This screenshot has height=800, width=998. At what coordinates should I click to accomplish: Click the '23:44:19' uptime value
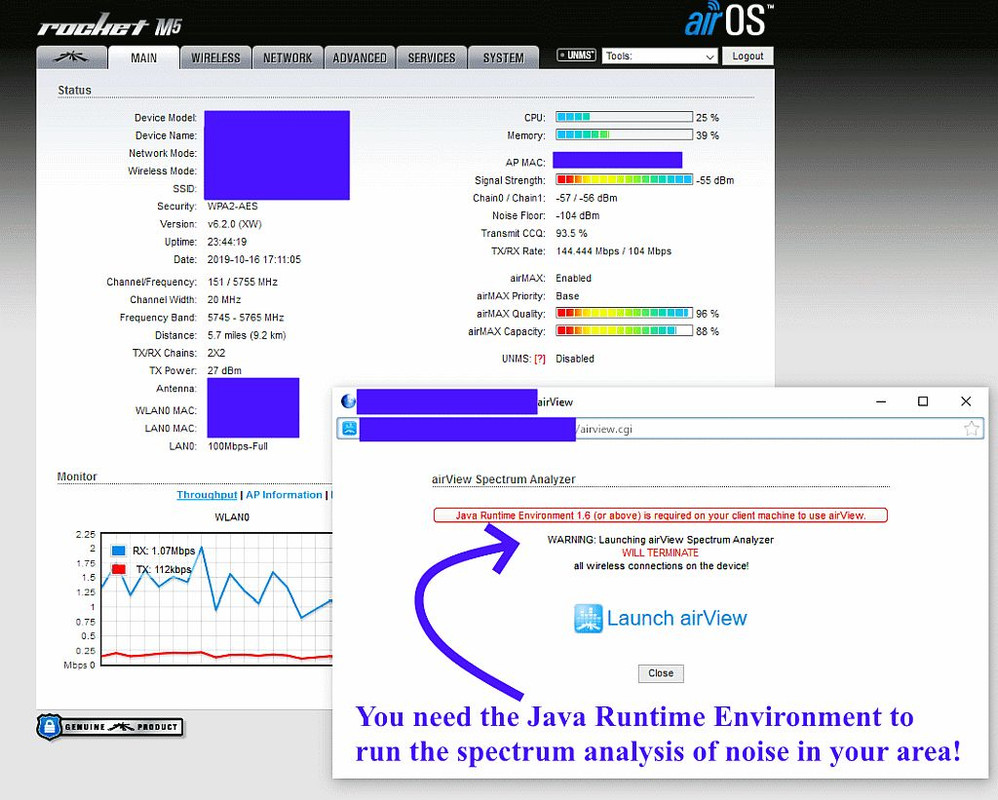click(x=227, y=242)
